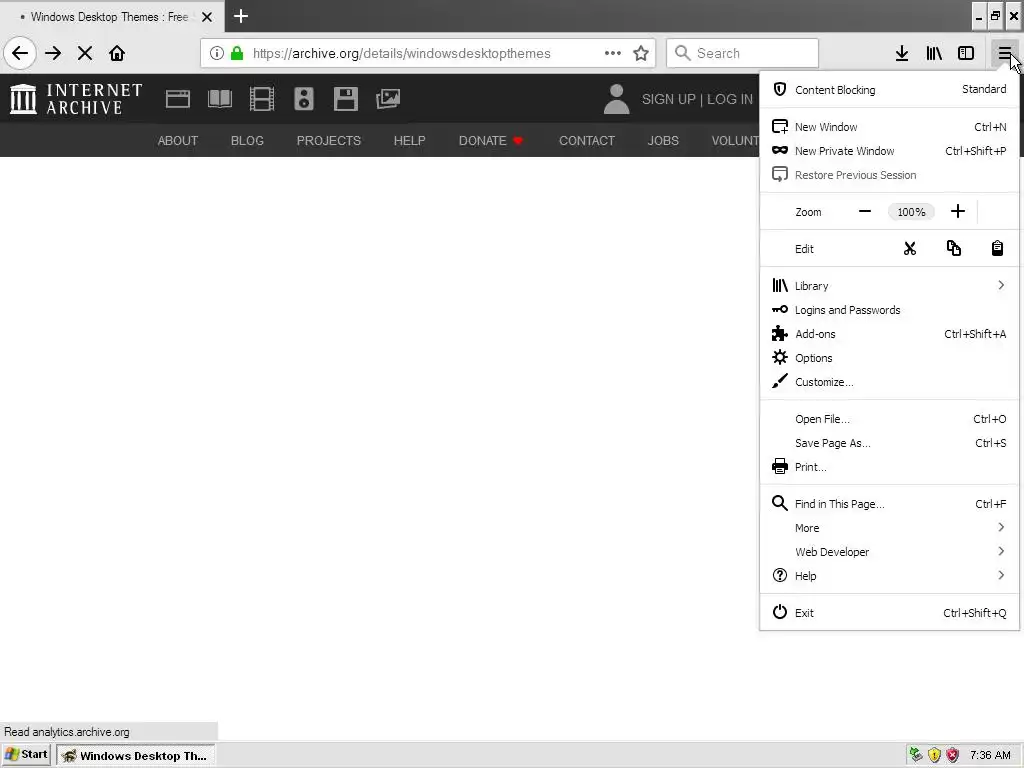Close the Windows Desktop Themes tab
The width and height of the screenshot is (1024, 768).
(207, 17)
